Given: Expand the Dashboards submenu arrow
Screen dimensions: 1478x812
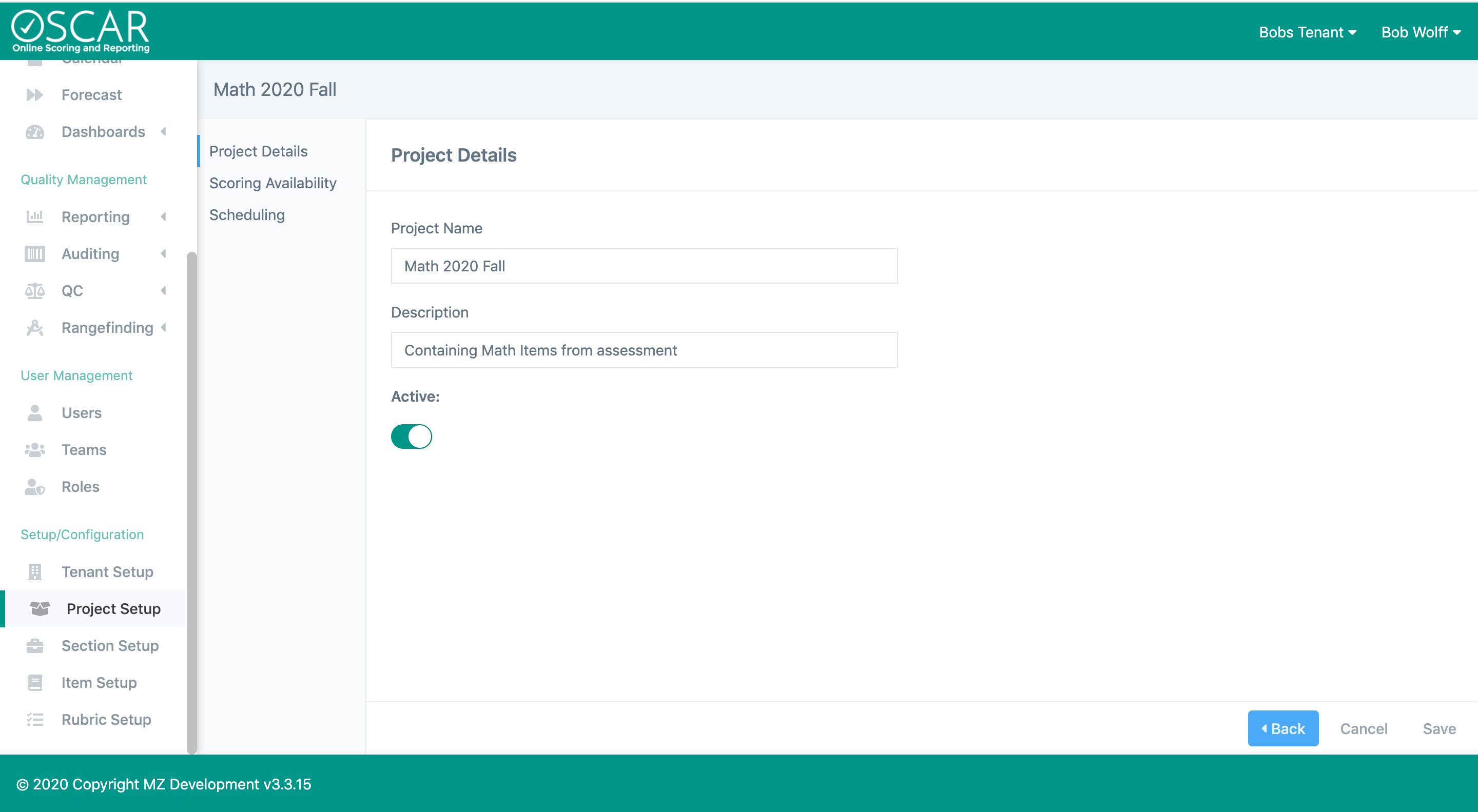Looking at the screenshot, I should (x=164, y=132).
